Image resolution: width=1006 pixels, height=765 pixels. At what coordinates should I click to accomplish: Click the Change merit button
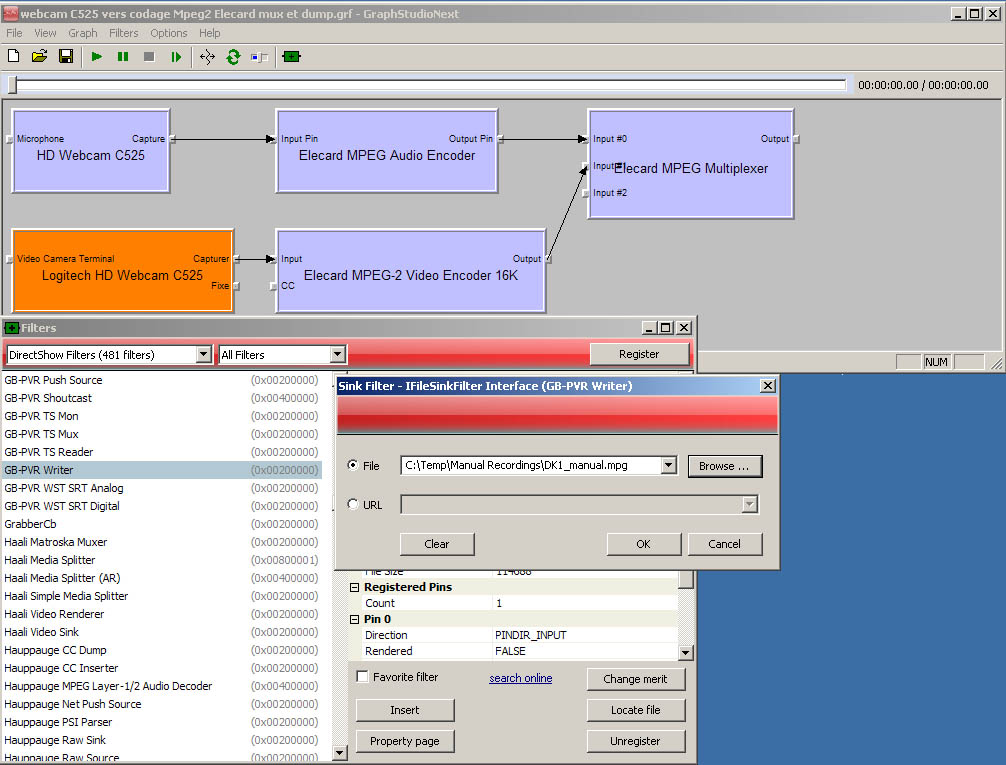point(636,679)
